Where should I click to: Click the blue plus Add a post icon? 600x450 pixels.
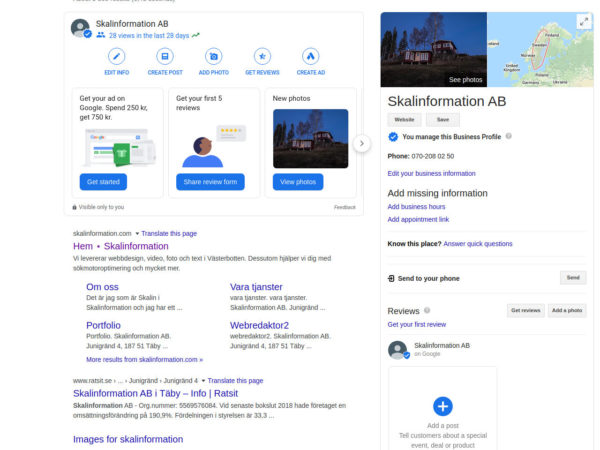[443, 406]
